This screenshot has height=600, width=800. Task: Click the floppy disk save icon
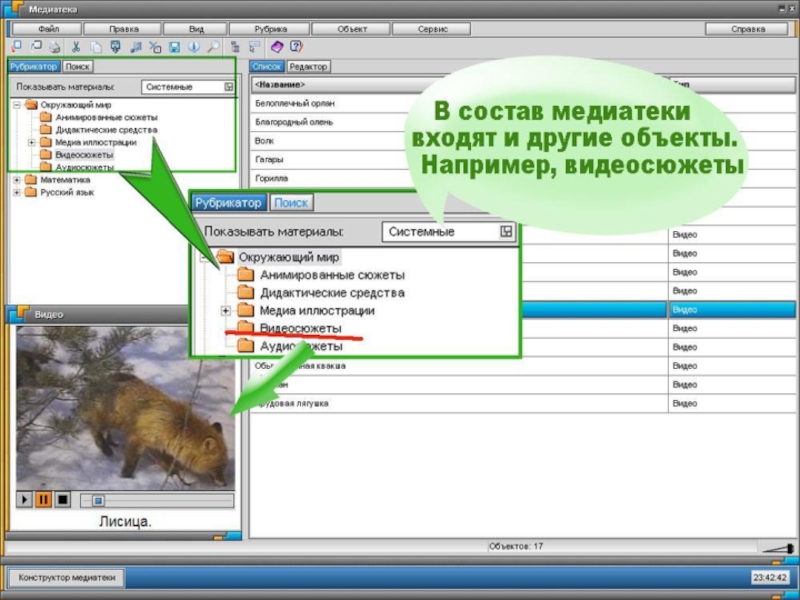click(x=174, y=46)
